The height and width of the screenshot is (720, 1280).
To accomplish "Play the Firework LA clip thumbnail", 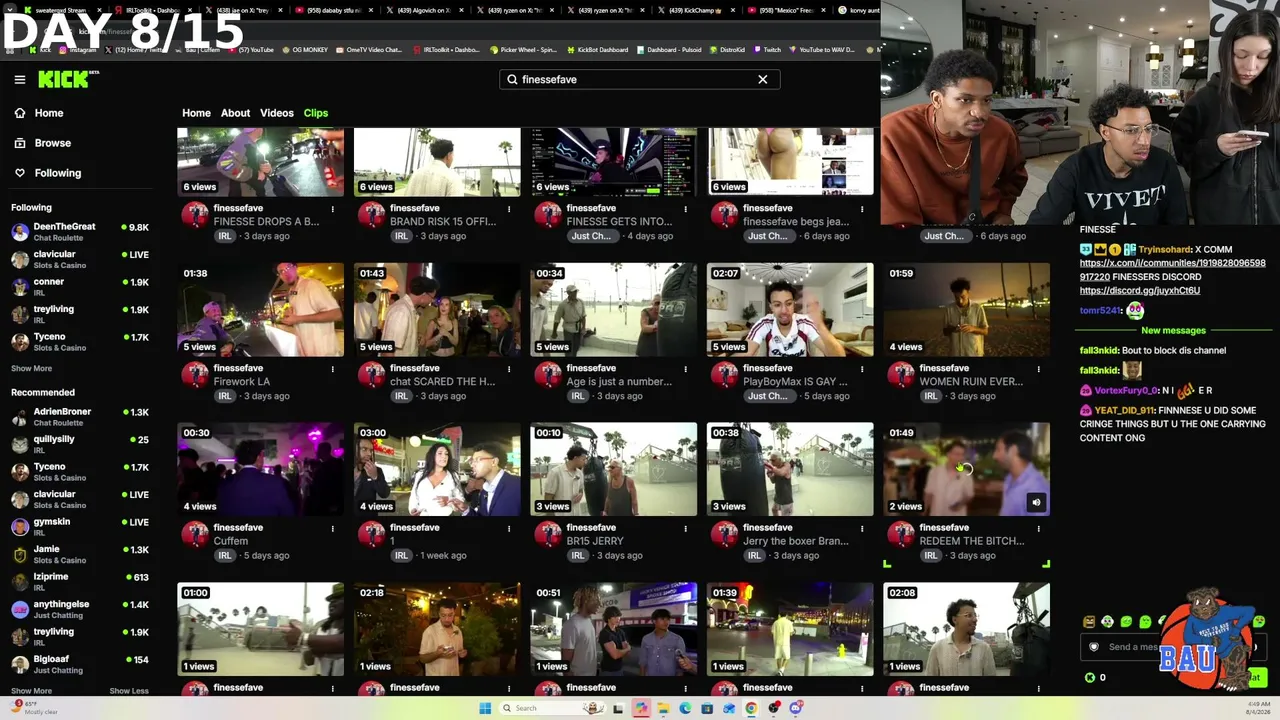I will click(261, 310).
